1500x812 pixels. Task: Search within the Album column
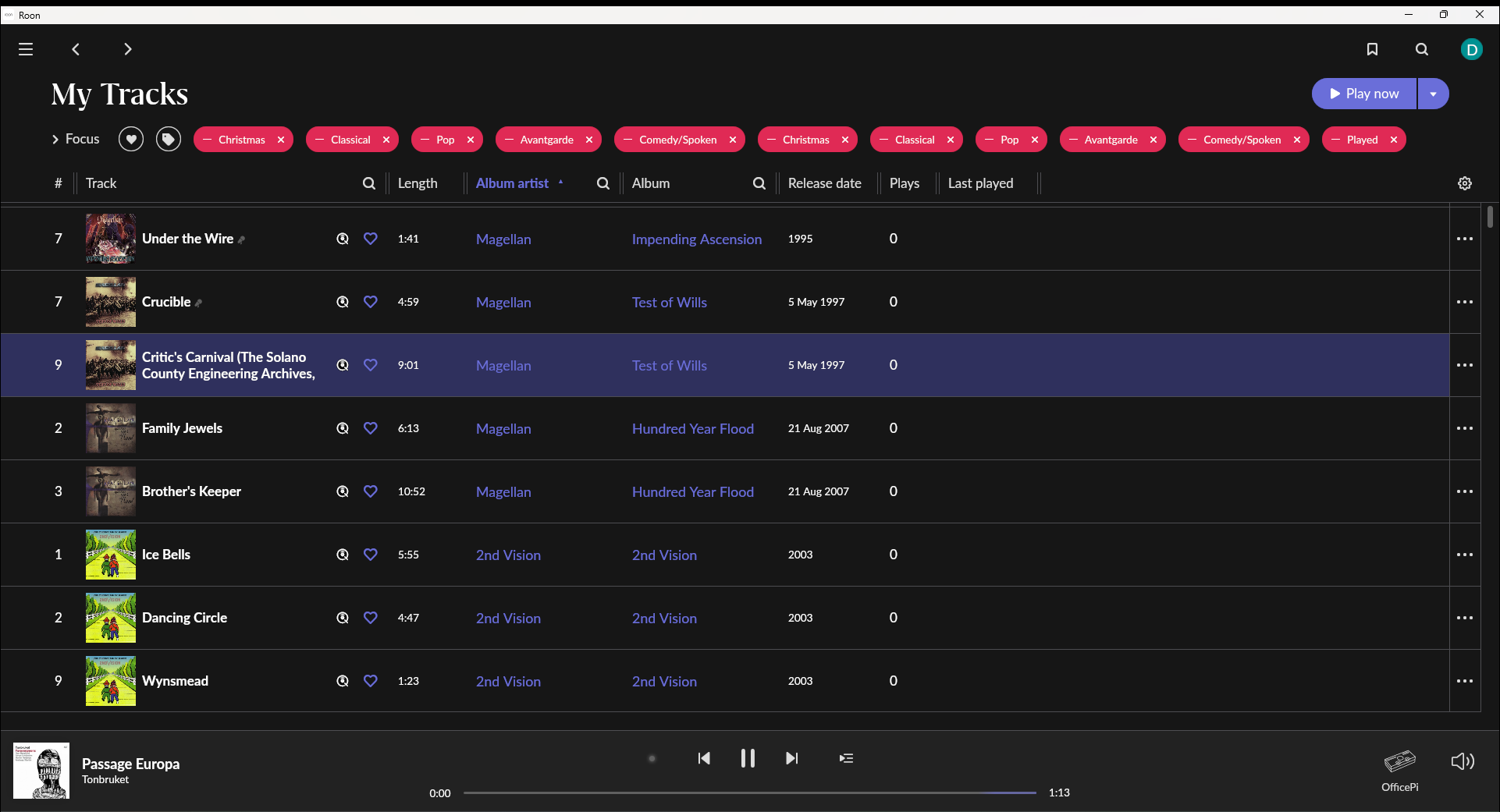pyautogui.click(x=759, y=183)
